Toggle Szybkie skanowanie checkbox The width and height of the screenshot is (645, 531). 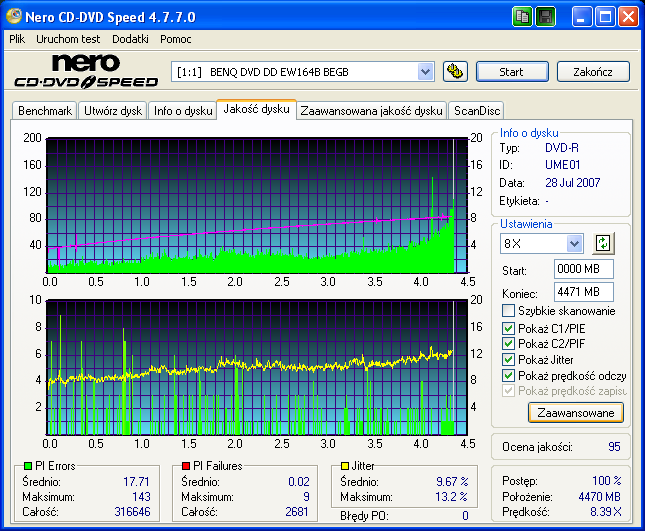[508, 311]
